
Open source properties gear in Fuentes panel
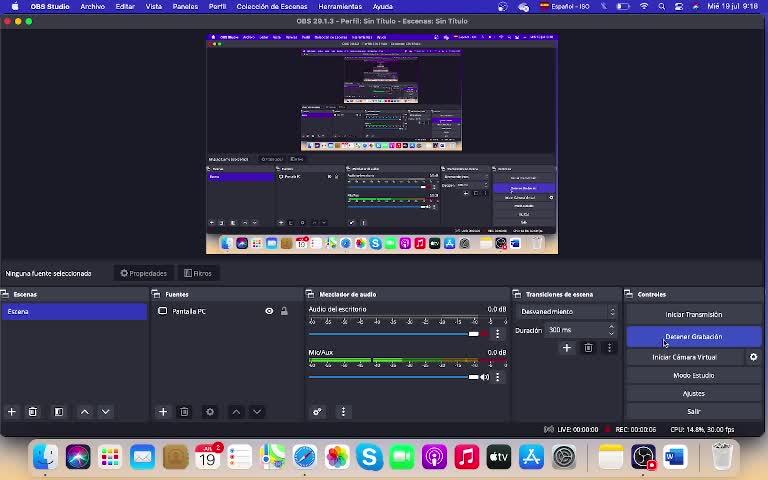point(210,412)
